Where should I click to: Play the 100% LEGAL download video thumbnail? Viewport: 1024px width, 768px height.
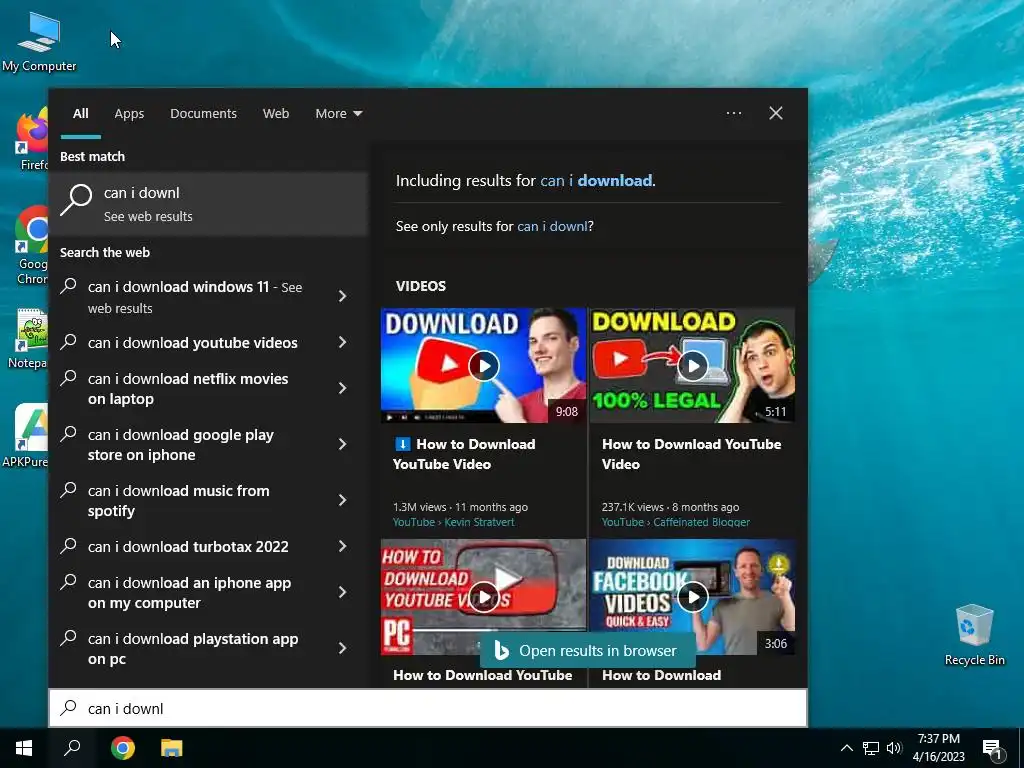click(692, 365)
